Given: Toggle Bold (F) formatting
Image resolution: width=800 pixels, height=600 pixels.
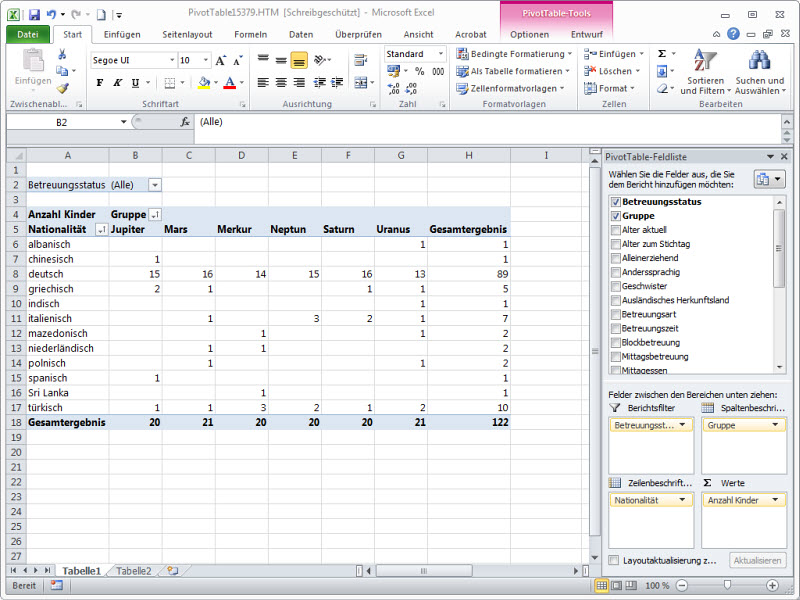Looking at the screenshot, I should pyautogui.click(x=99, y=83).
